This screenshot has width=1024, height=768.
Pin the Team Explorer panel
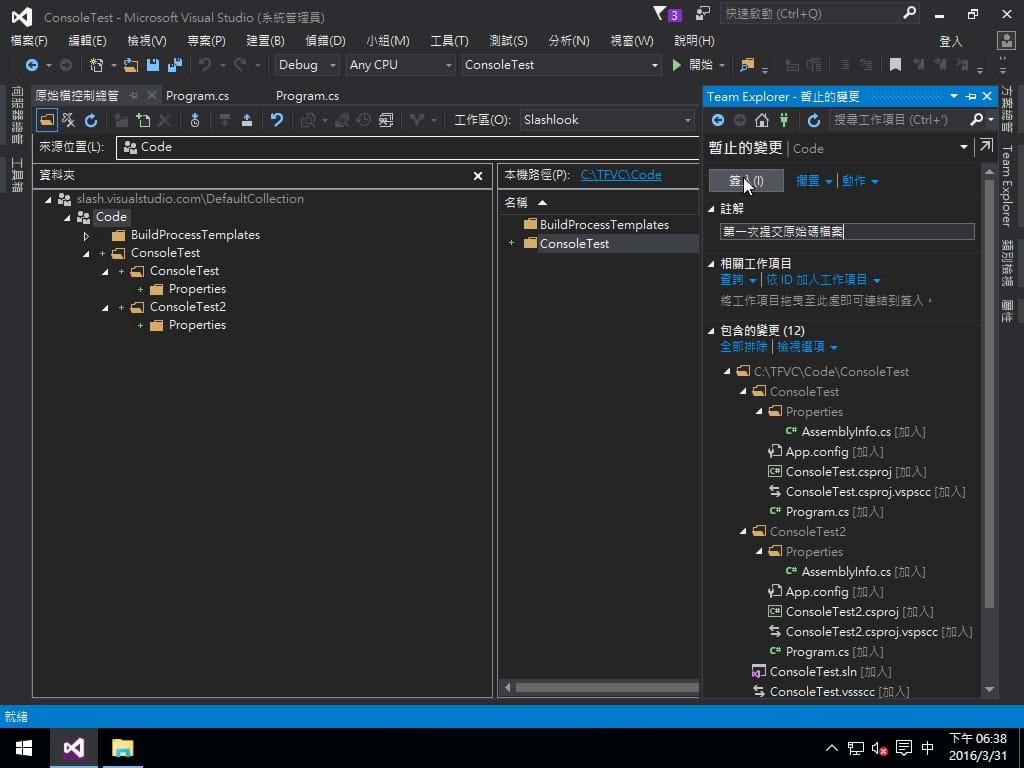[971, 97]
